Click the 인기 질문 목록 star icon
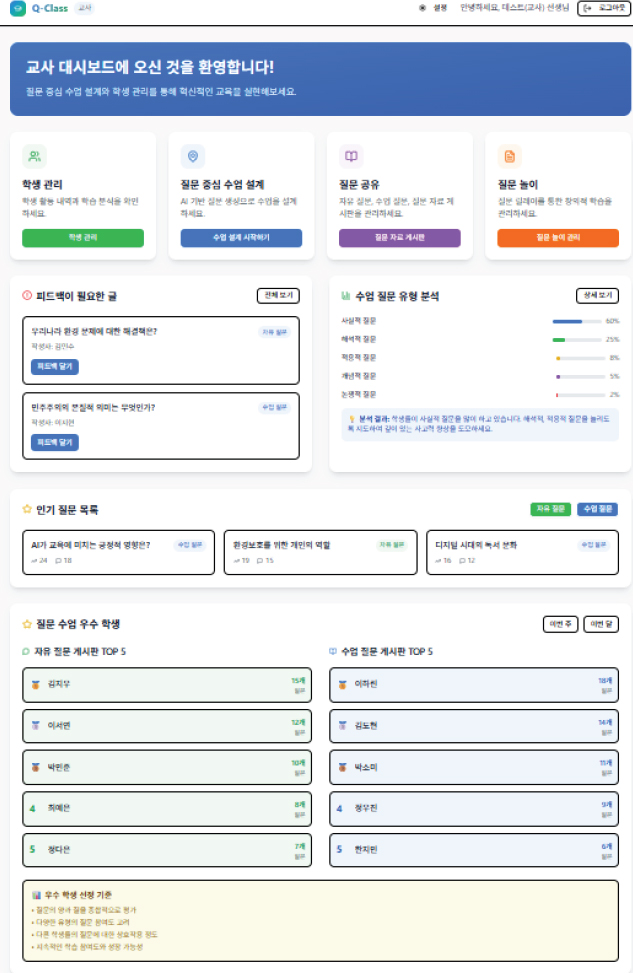This screenshot has height=973, width=633. click(27, 510)
